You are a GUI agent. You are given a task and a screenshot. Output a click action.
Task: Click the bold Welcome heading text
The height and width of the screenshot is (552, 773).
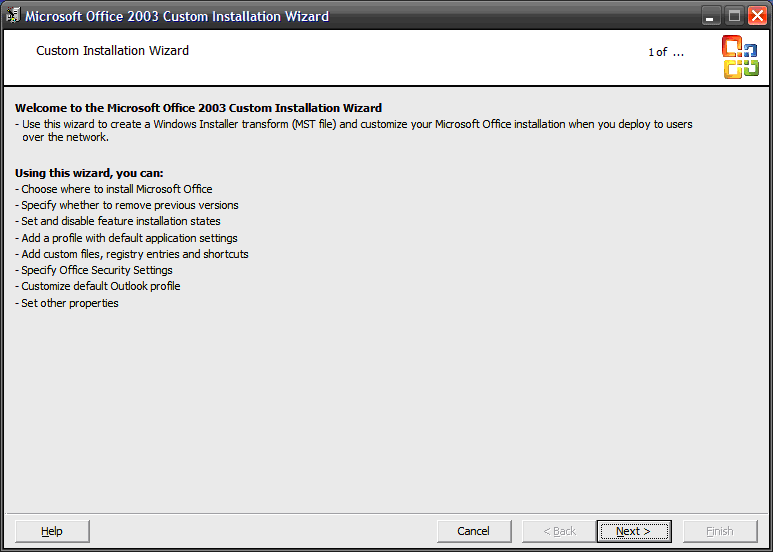tap(198, 108)
